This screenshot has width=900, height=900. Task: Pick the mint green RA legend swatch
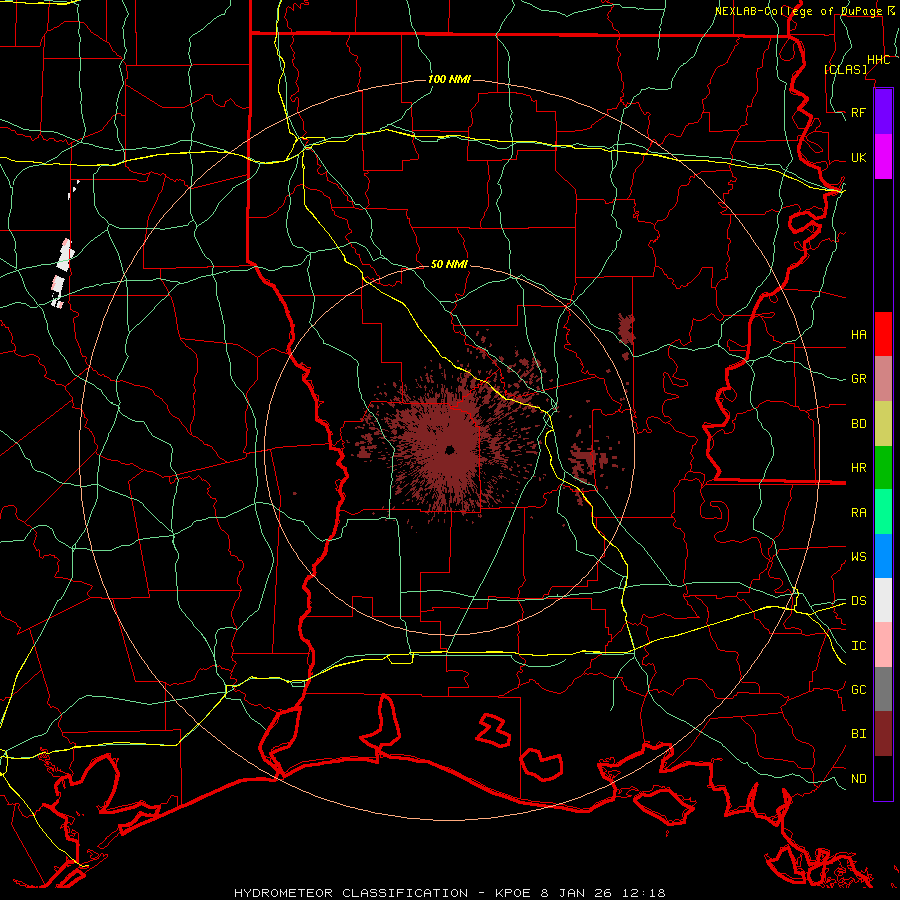pos(883,512)
